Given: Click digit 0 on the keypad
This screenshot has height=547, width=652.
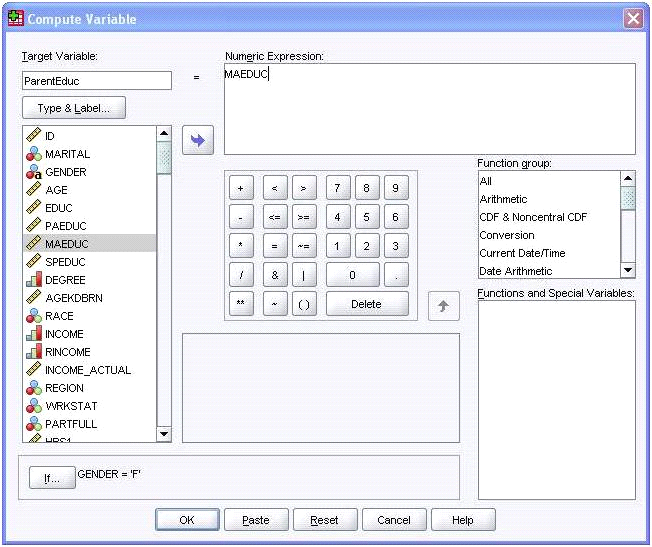Looking at the screenshot, I should (x=353, y=275).
